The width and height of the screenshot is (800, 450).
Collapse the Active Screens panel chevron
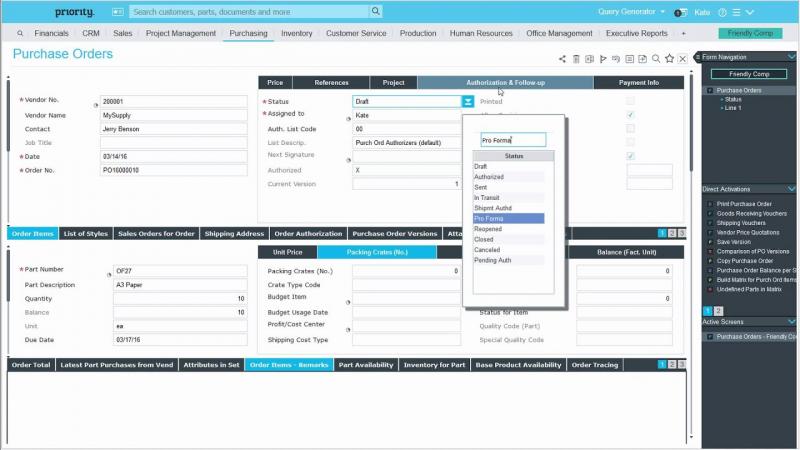(791, 321)
